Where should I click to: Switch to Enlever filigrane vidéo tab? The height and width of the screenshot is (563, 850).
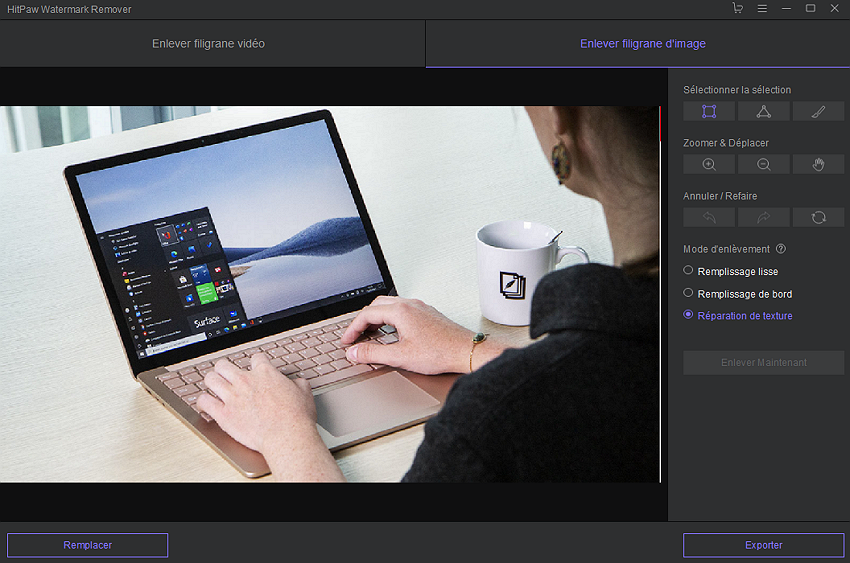(208, 44)
